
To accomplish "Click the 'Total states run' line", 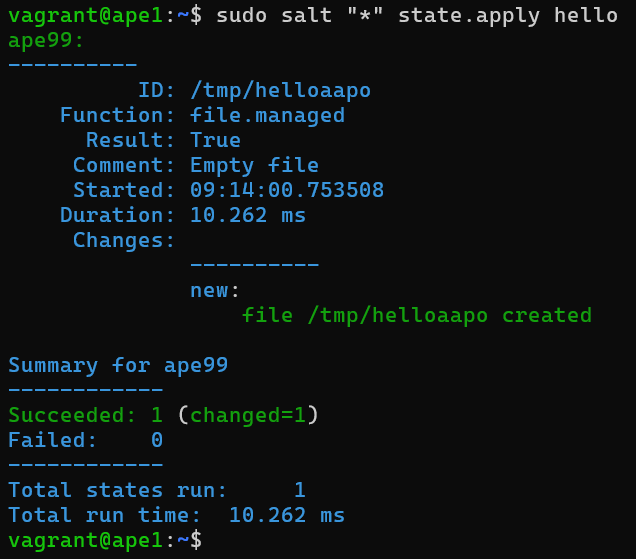I will click(157, 490).
